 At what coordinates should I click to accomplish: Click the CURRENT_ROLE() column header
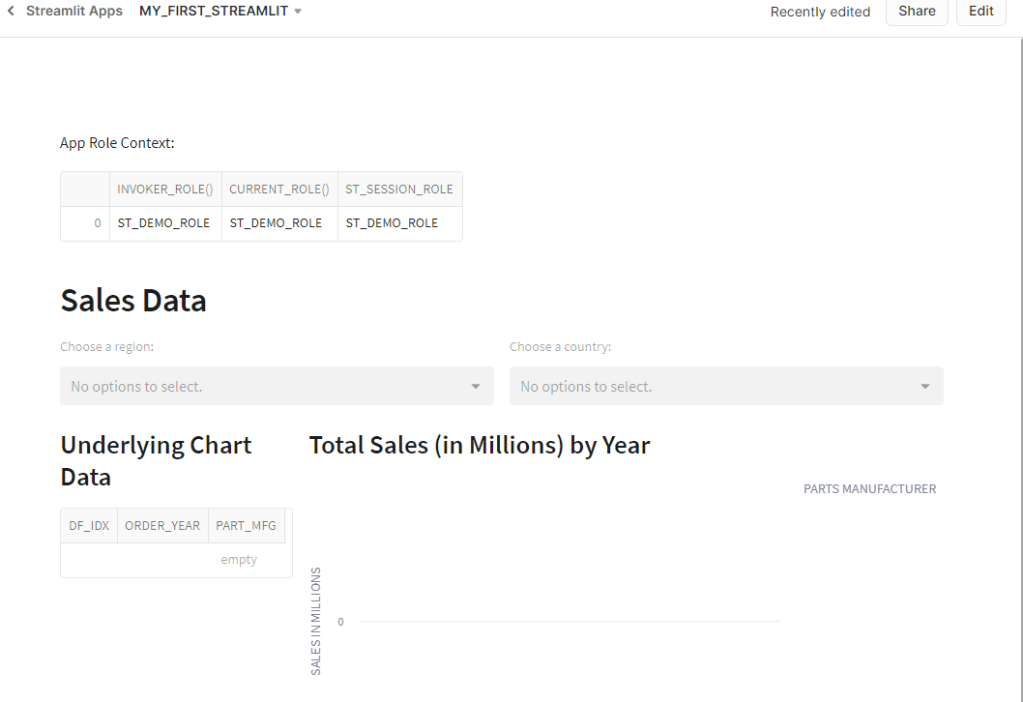pyautogui.click(x=279, y=189)
